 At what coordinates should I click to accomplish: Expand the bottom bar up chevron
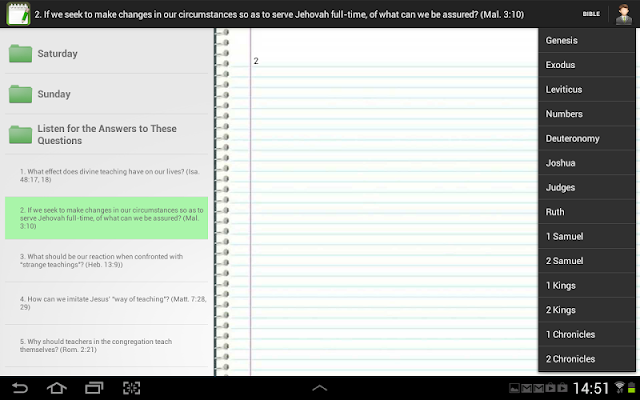point(320,388)
